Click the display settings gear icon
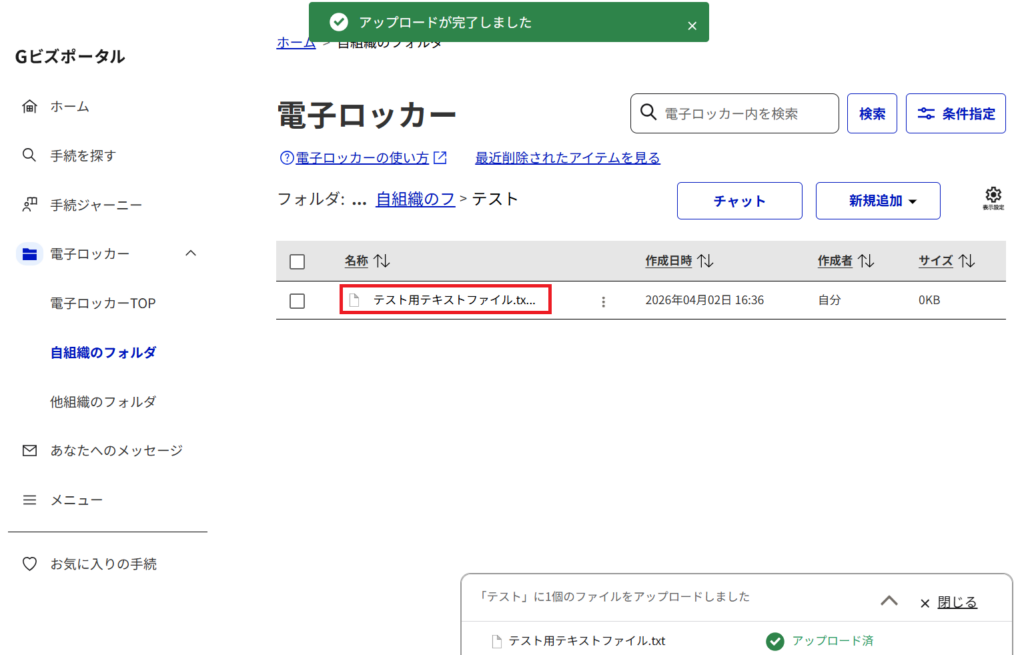Image resolution: width=1024 pixels, height=655 pixels. (x=992, y=197)
